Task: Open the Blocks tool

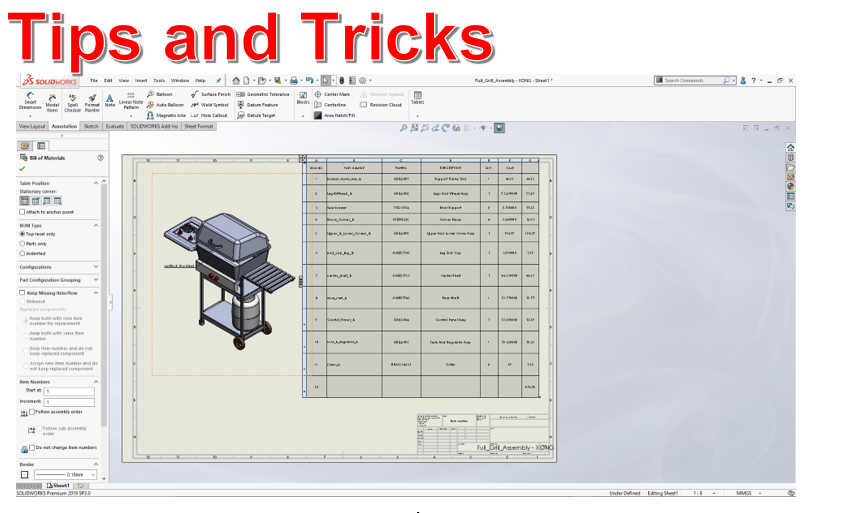Action: [x=303, y=98]
